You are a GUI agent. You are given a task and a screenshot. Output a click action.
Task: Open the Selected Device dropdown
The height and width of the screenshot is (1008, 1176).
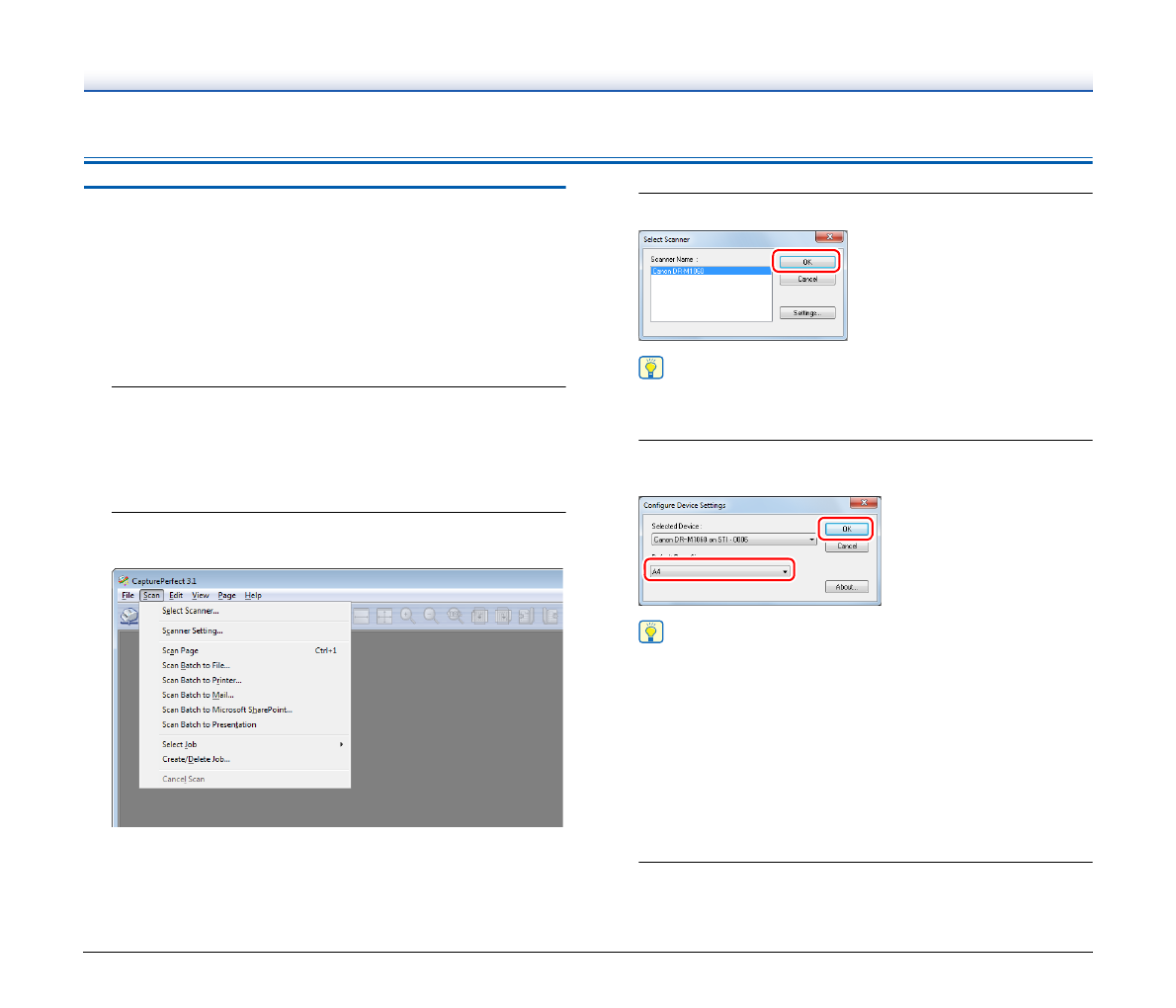pos(811,540)
